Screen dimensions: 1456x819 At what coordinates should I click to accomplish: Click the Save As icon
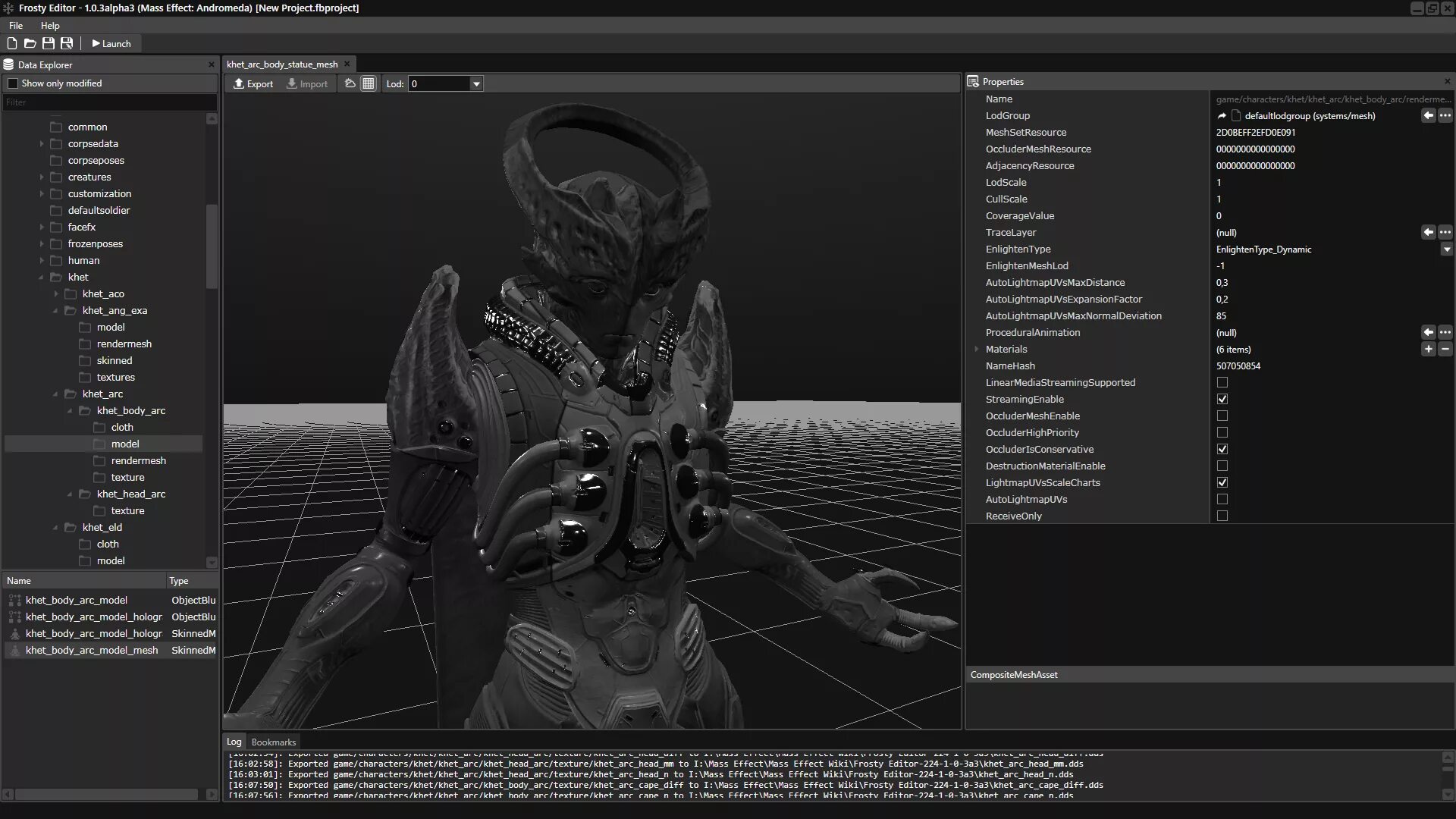tap(67, 43)
